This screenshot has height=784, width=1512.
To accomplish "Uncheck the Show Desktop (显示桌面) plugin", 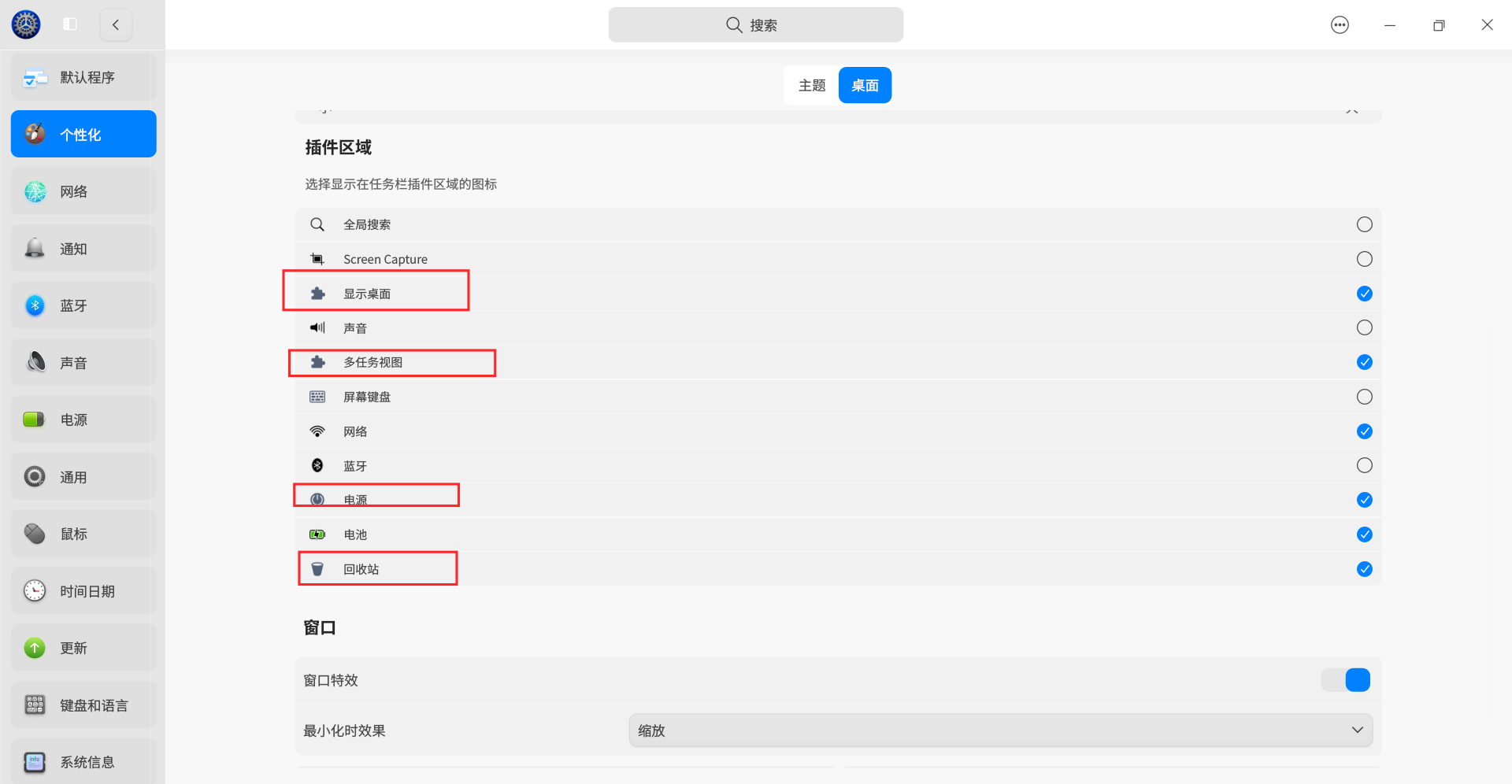I will (1365, 294).
